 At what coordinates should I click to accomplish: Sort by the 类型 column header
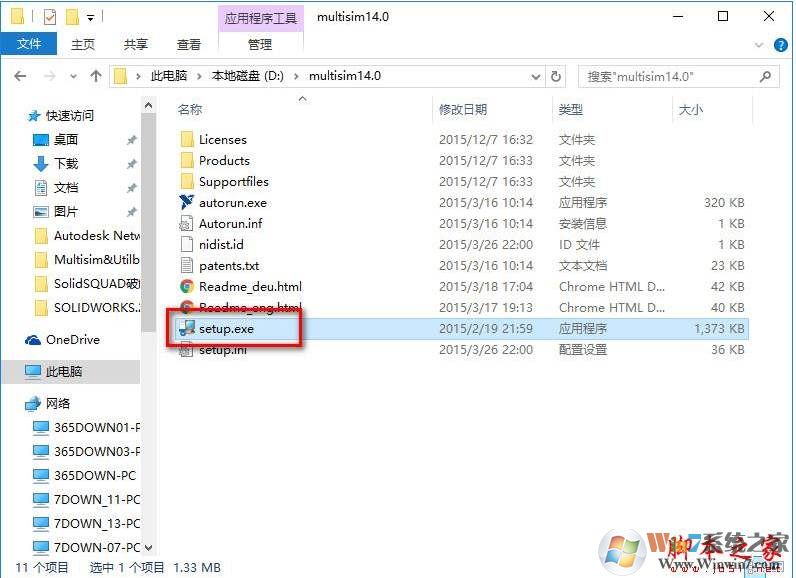coord(570,109)
